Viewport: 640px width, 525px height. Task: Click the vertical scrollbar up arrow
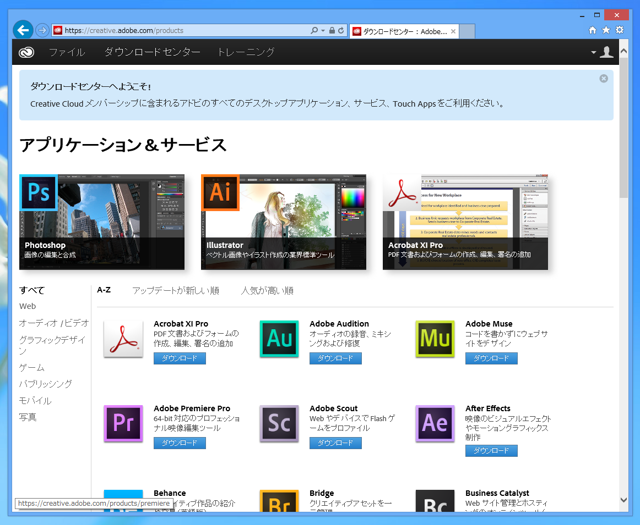624,51
